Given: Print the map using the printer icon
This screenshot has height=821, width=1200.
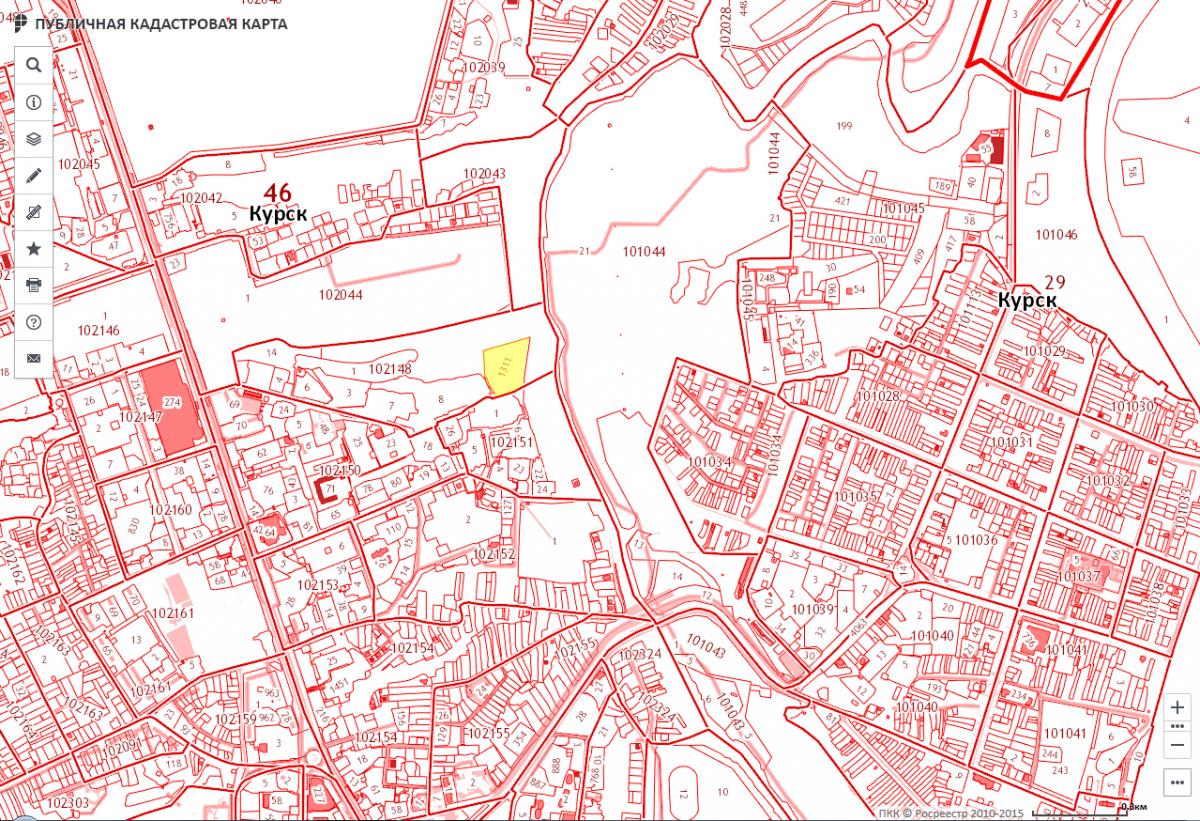Looking at the screenshot, I should [33, 285].
